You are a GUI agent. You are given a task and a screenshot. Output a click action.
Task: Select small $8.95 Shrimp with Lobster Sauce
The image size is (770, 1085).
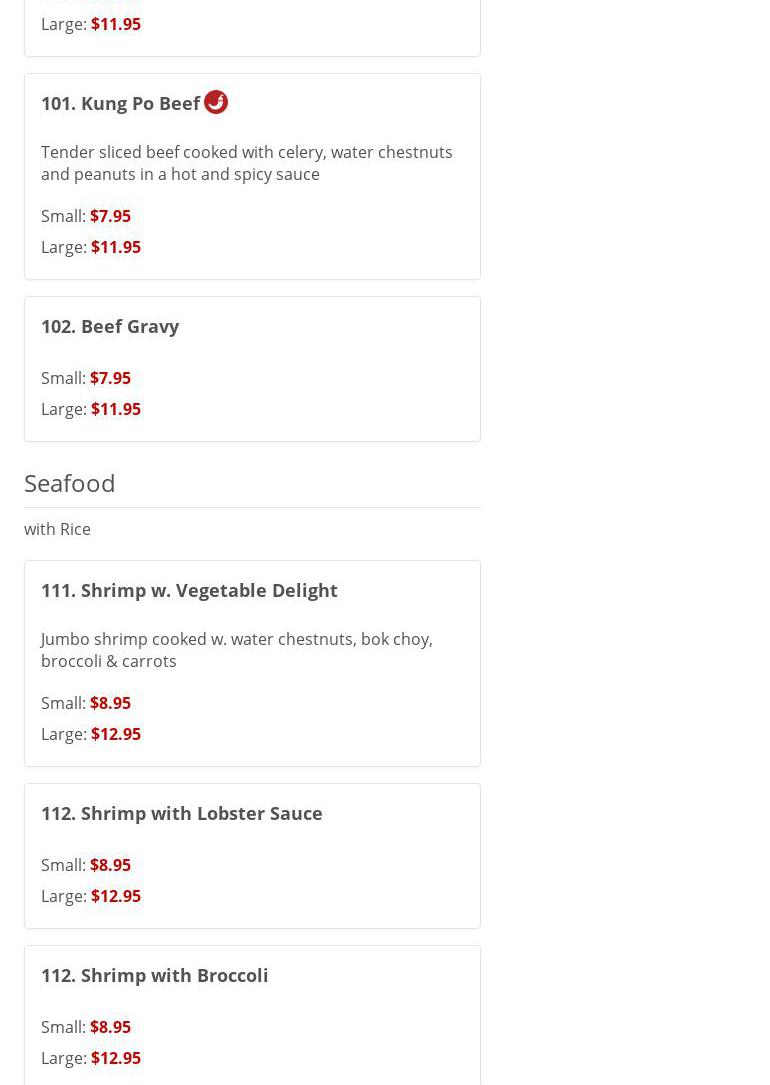(110, 865)
